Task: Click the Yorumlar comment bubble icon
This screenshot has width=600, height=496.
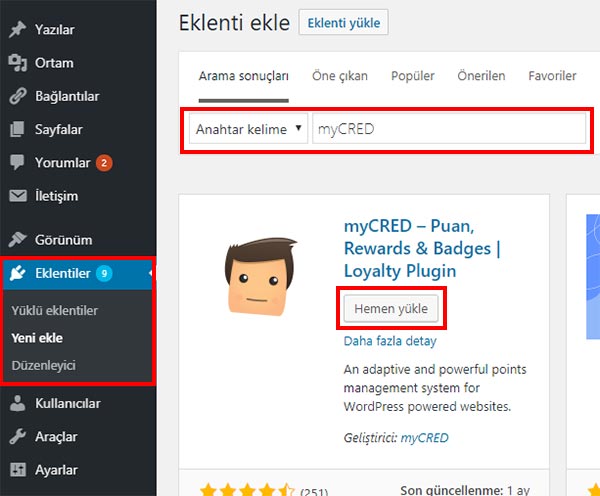Action: point(17,163)
